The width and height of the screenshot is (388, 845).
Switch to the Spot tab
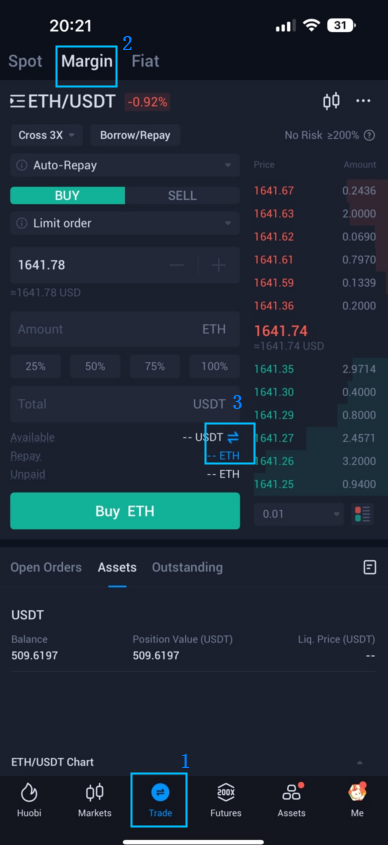pos(25,61)
